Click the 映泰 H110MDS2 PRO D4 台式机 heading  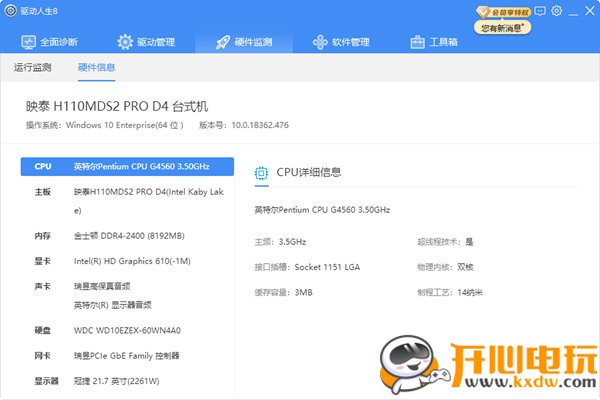tap(117, 106)
